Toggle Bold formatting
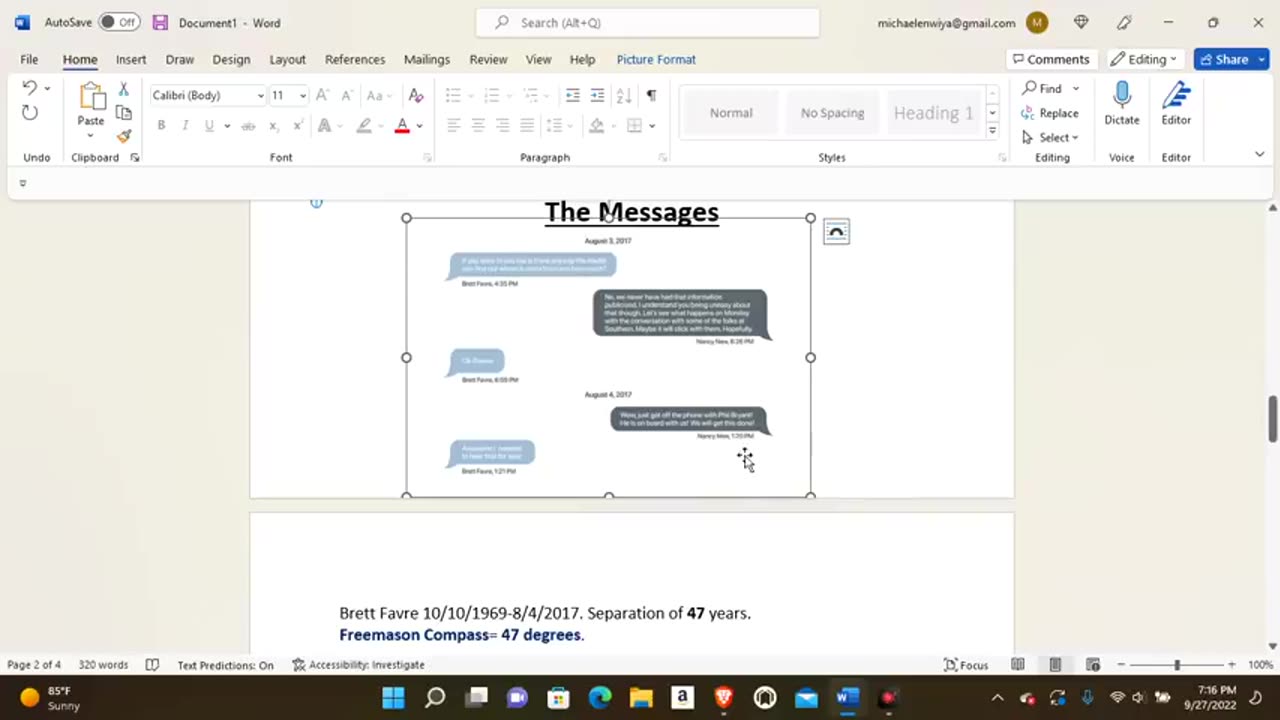Viewport: 1280px width, 720px height. [161, 126]
